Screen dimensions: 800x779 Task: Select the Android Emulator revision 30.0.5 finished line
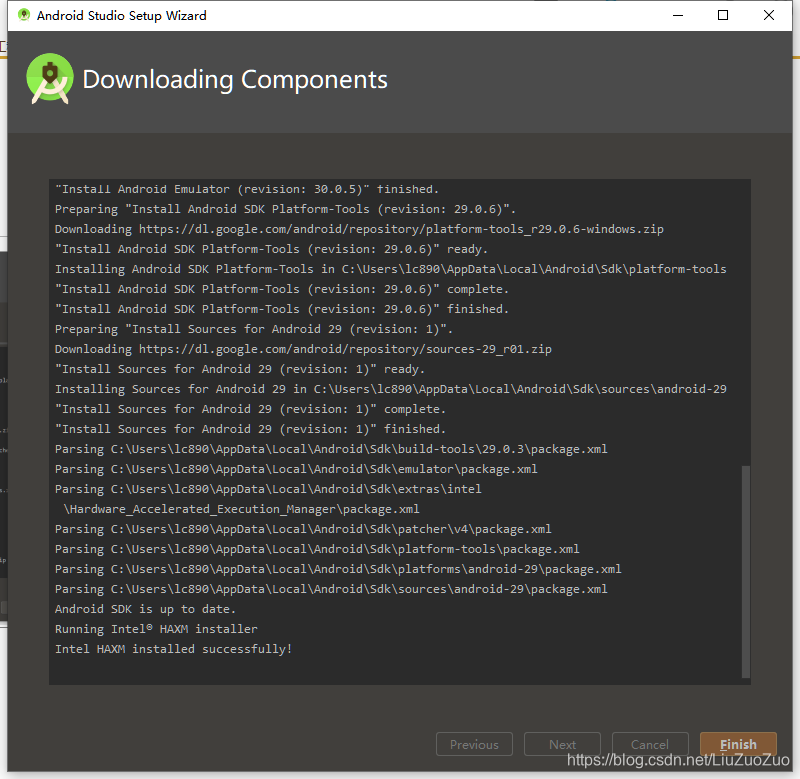pos(247,189)
